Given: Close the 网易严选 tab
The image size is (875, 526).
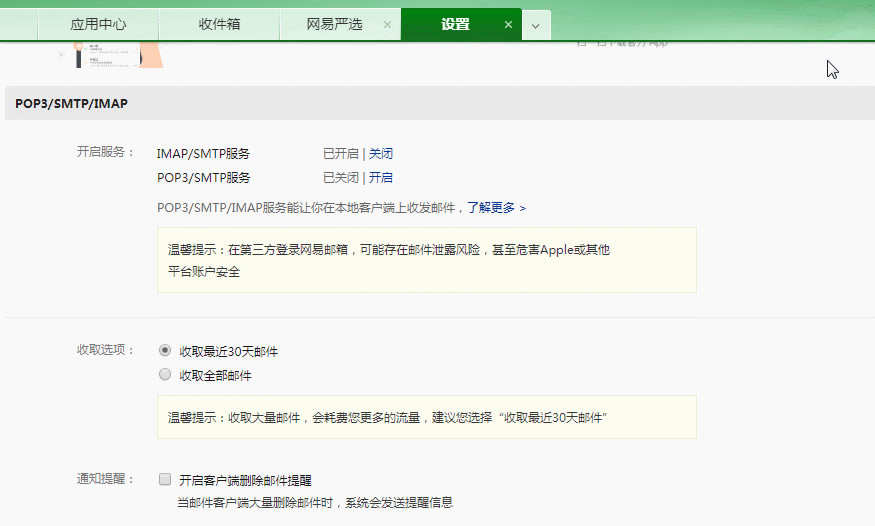Looking at the screenshot, I should click(387, 25).
